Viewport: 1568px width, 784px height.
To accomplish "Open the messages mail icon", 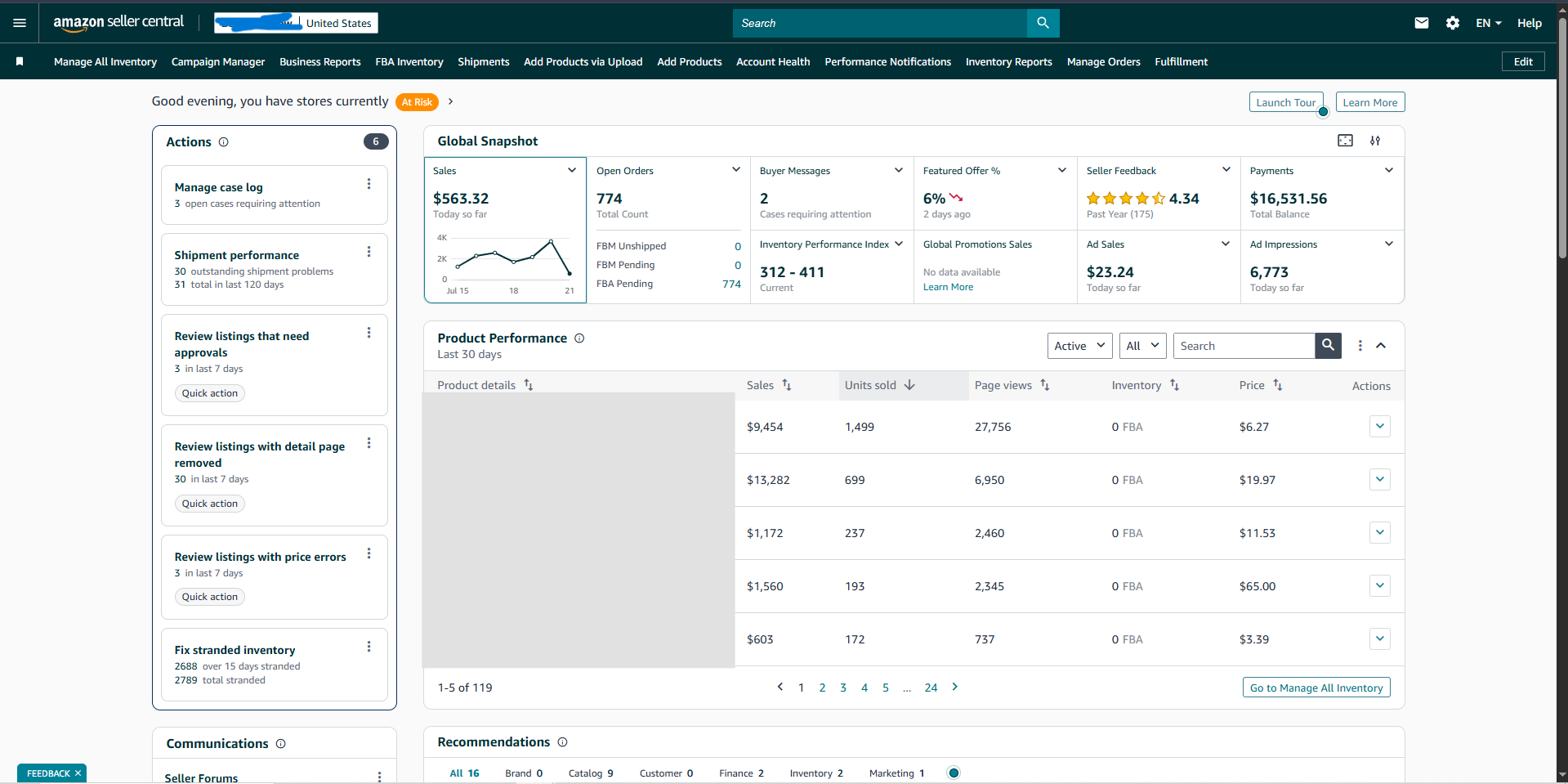I will [x=1422, y=23].
